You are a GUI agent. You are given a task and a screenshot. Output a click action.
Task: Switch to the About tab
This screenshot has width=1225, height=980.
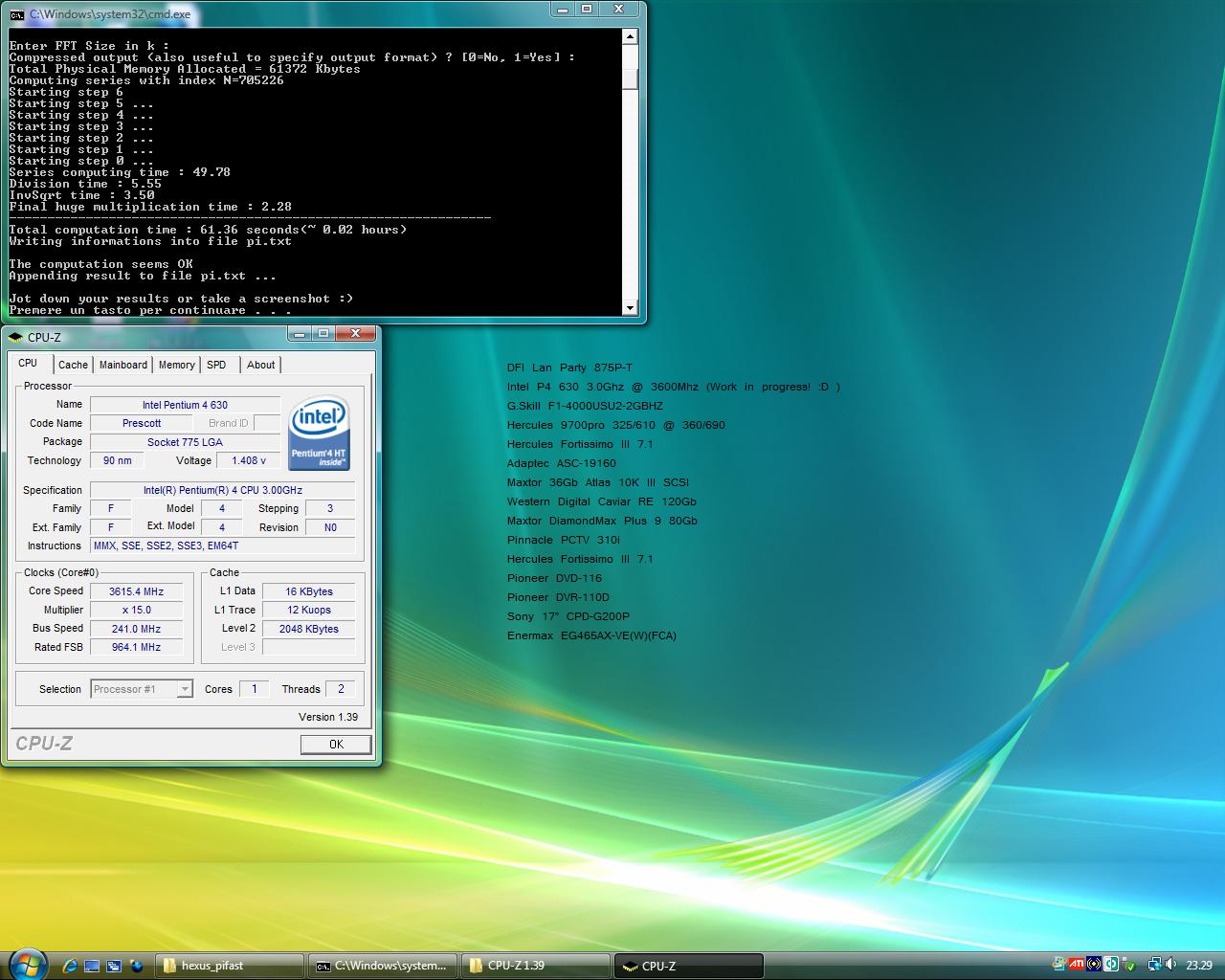pyautogui.click(x=260, y=365)
